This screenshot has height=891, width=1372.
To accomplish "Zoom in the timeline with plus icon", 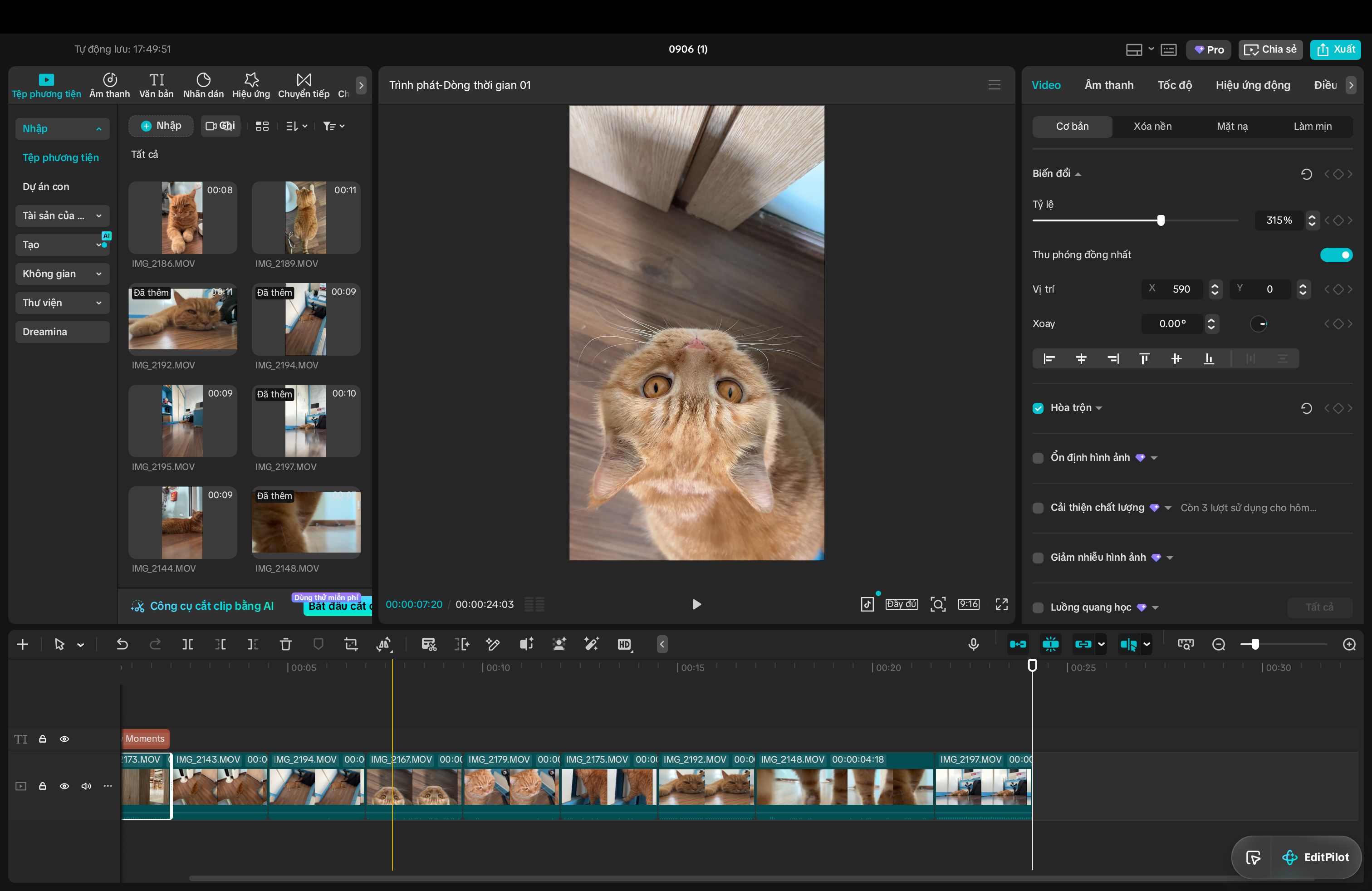I will click(x=1349, y=644).
